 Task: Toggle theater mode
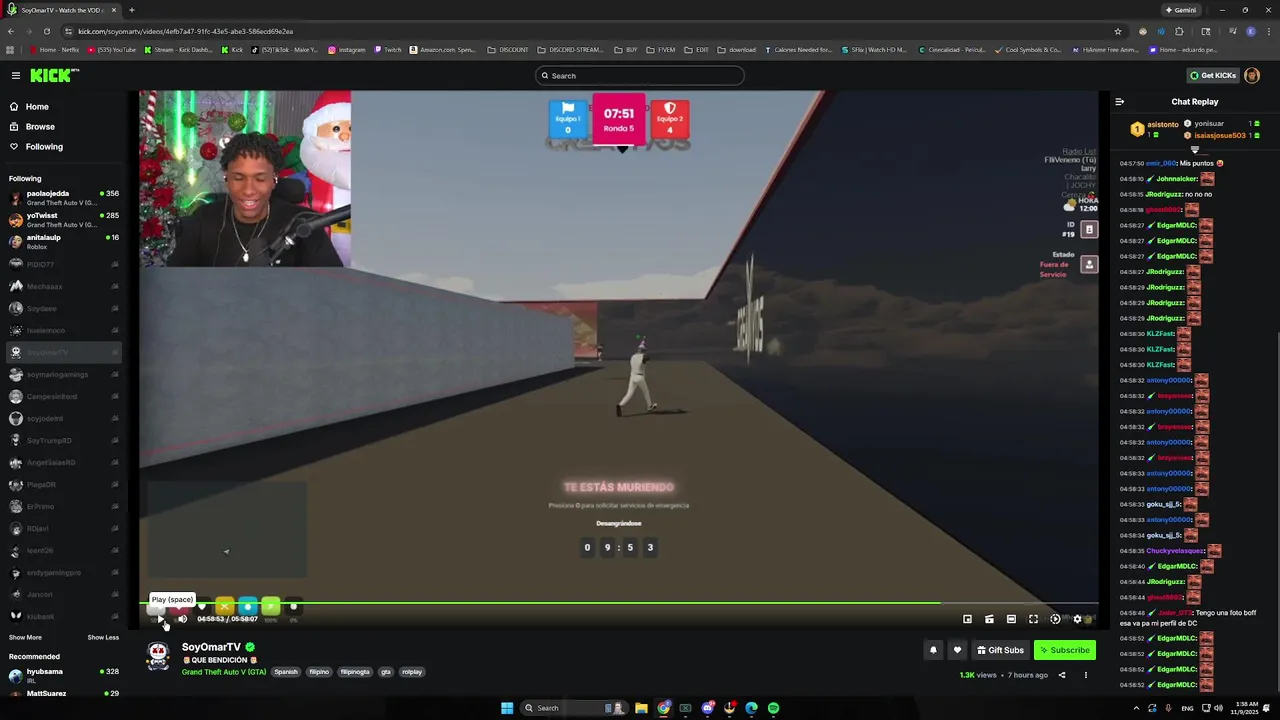coord(1011,619)
